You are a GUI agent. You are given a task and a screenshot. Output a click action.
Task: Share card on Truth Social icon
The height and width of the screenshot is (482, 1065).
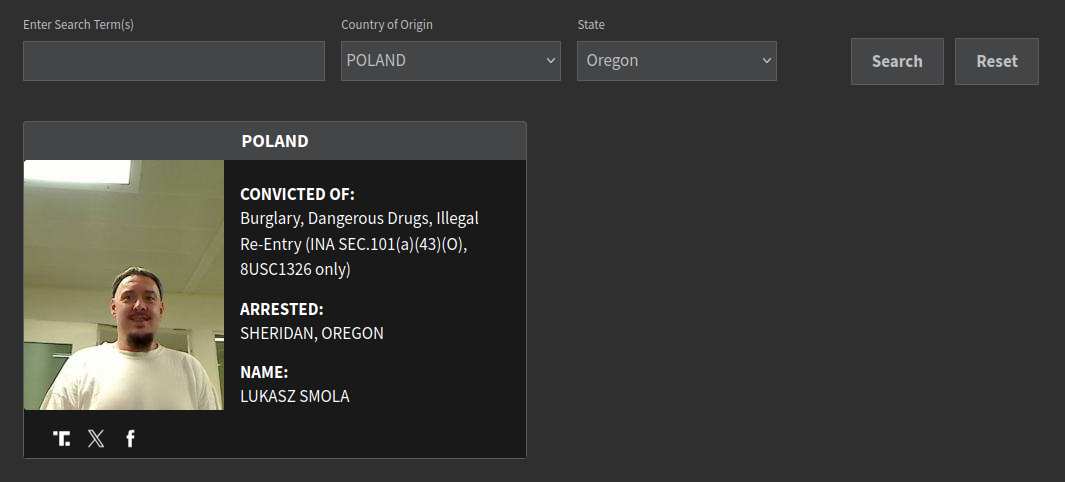tap(61, 439)
